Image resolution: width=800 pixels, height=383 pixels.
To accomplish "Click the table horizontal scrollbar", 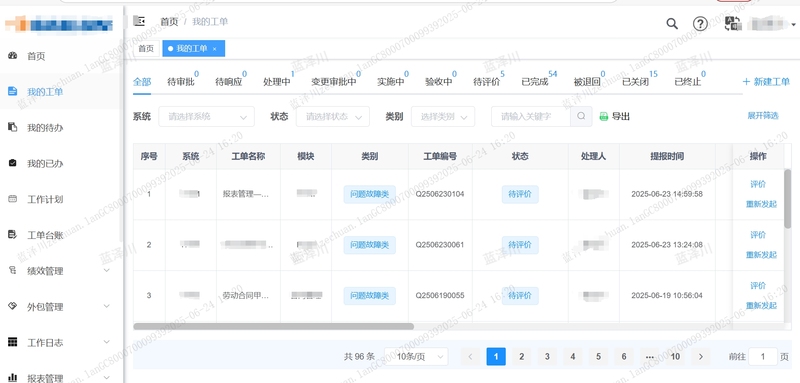I will [x=273, y=326].
